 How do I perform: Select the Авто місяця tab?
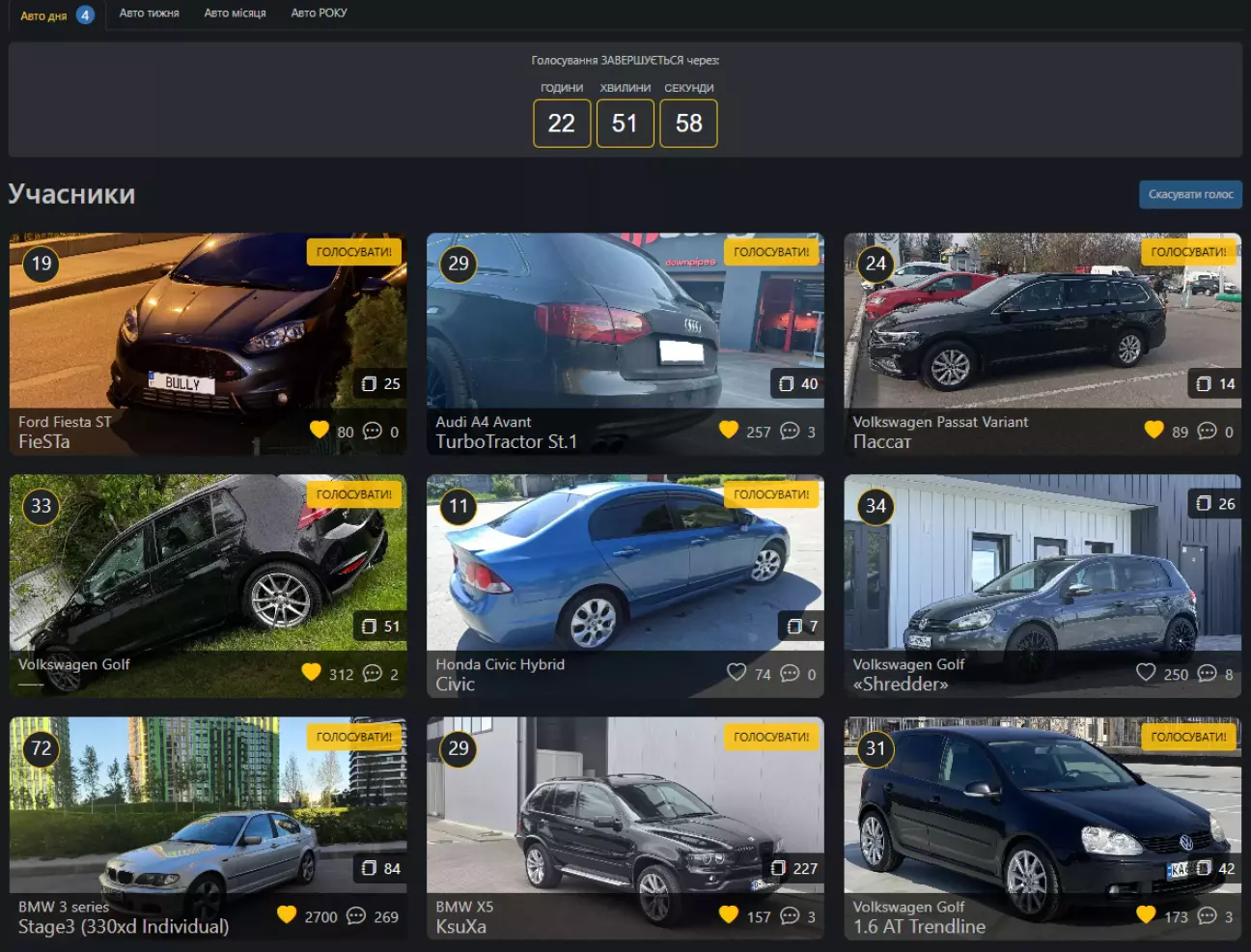235,14
